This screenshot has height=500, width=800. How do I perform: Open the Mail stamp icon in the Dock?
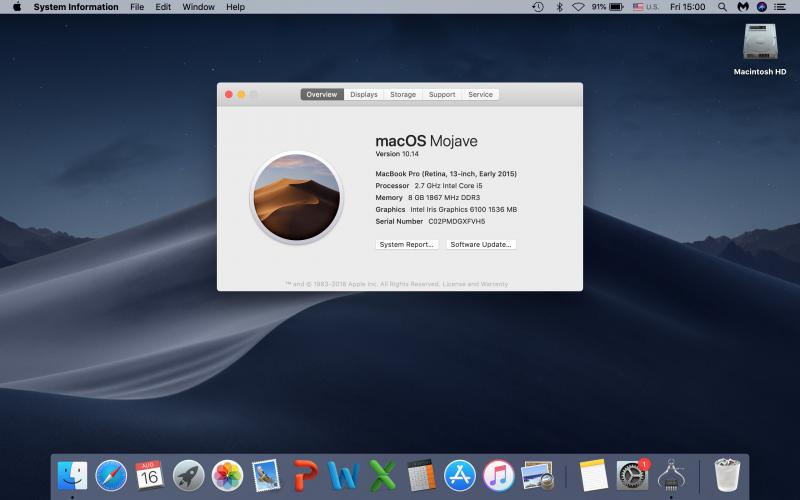click(266, 476)
